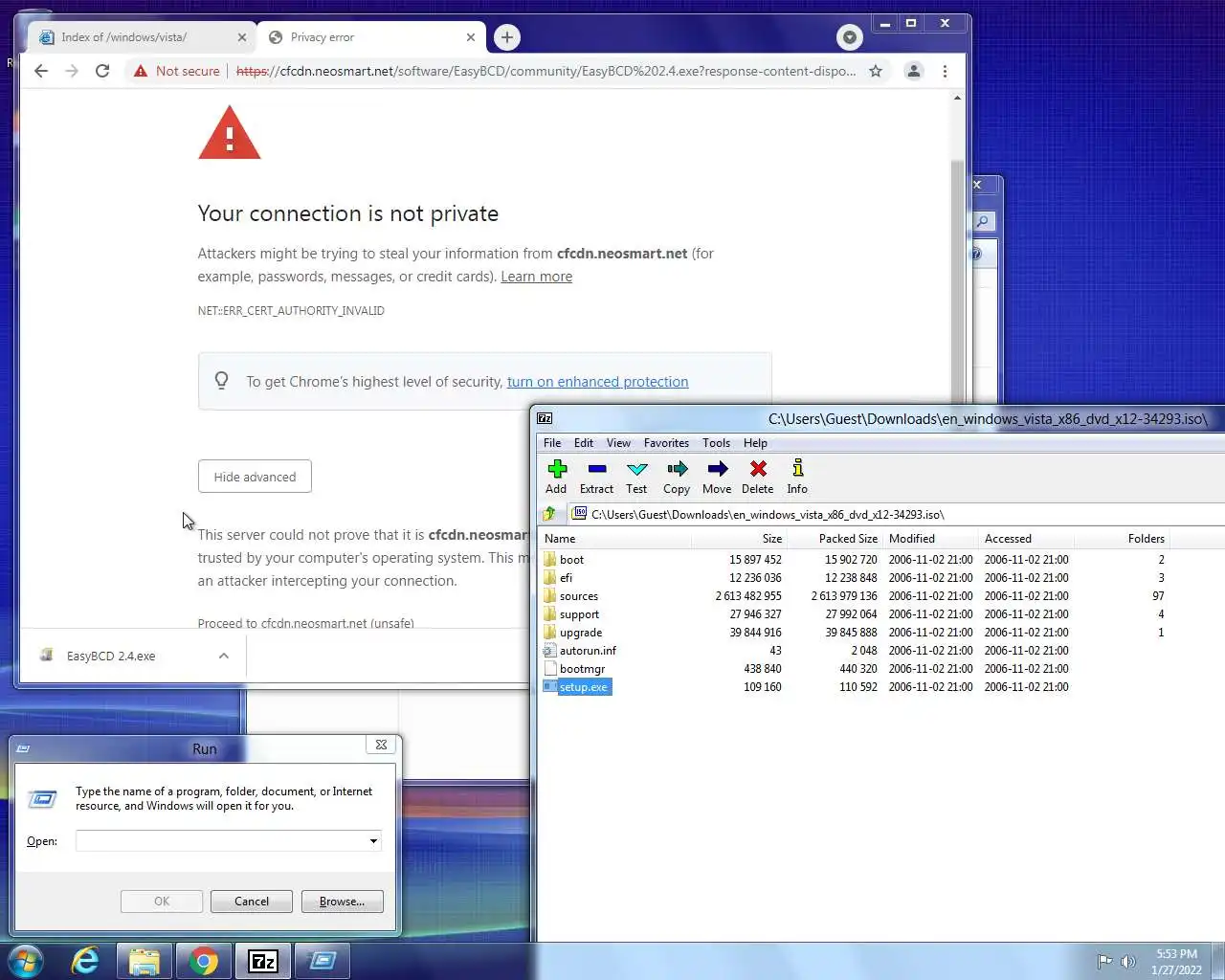The height and width of the screenshot is (980, 1225).
Task: Reload the Privacy error page
Action: pyautogui.click(x=102, y=71)
